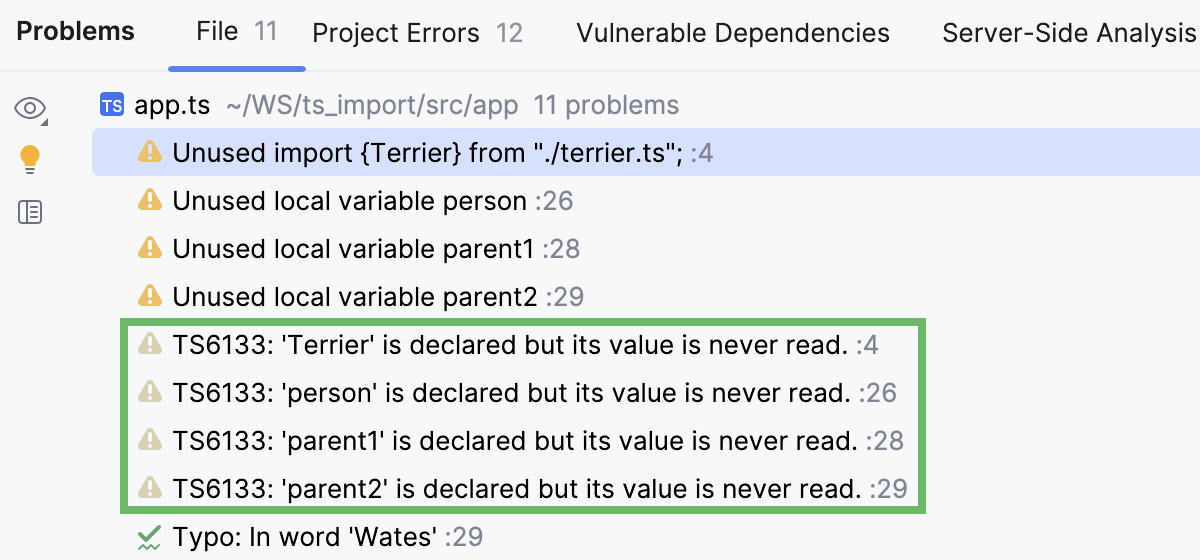
Task: Switch to the Project Errors tab
Action: [417, 33]
